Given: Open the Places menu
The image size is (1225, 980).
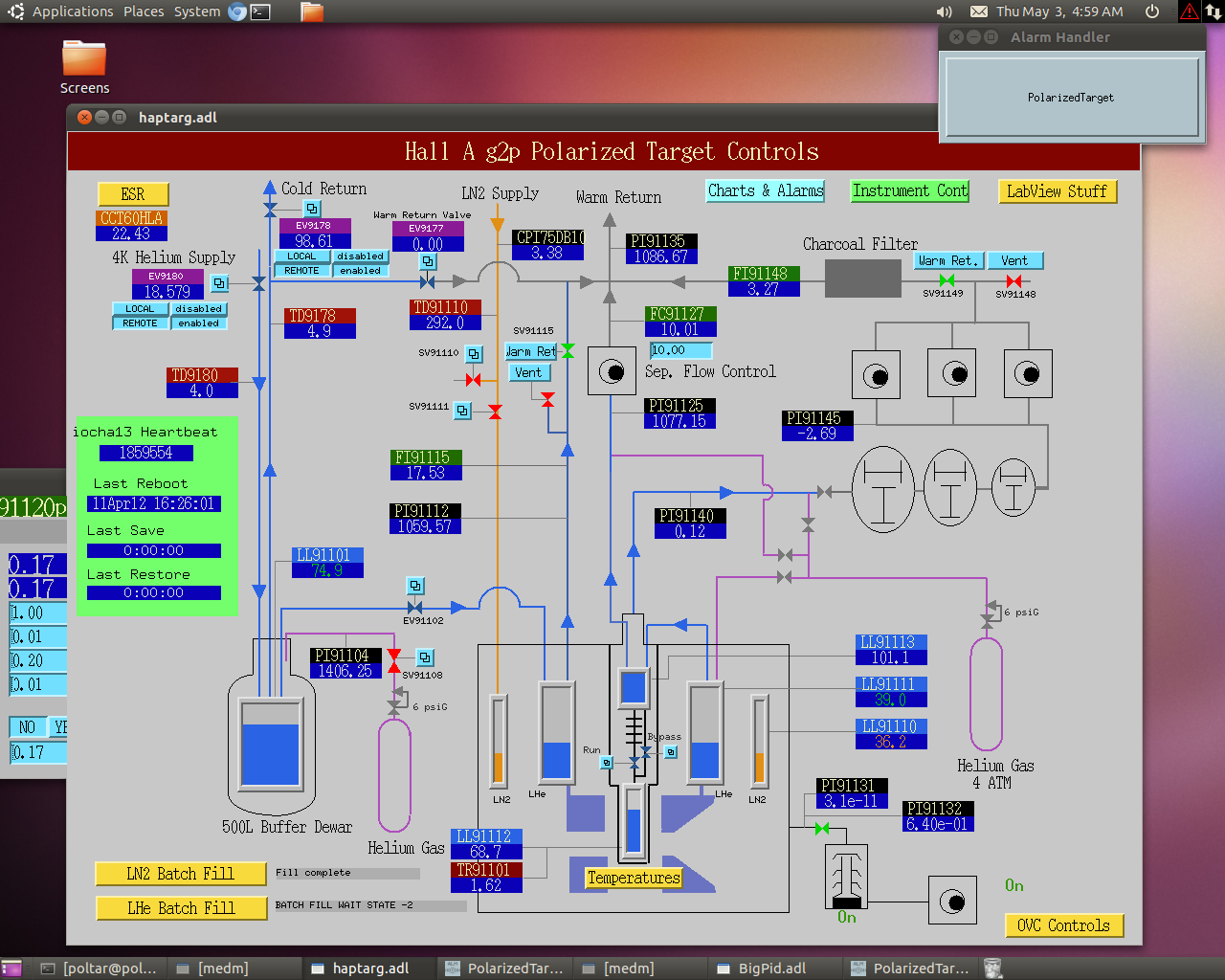Looking at the screenshot, I should [x=144, y=11].
